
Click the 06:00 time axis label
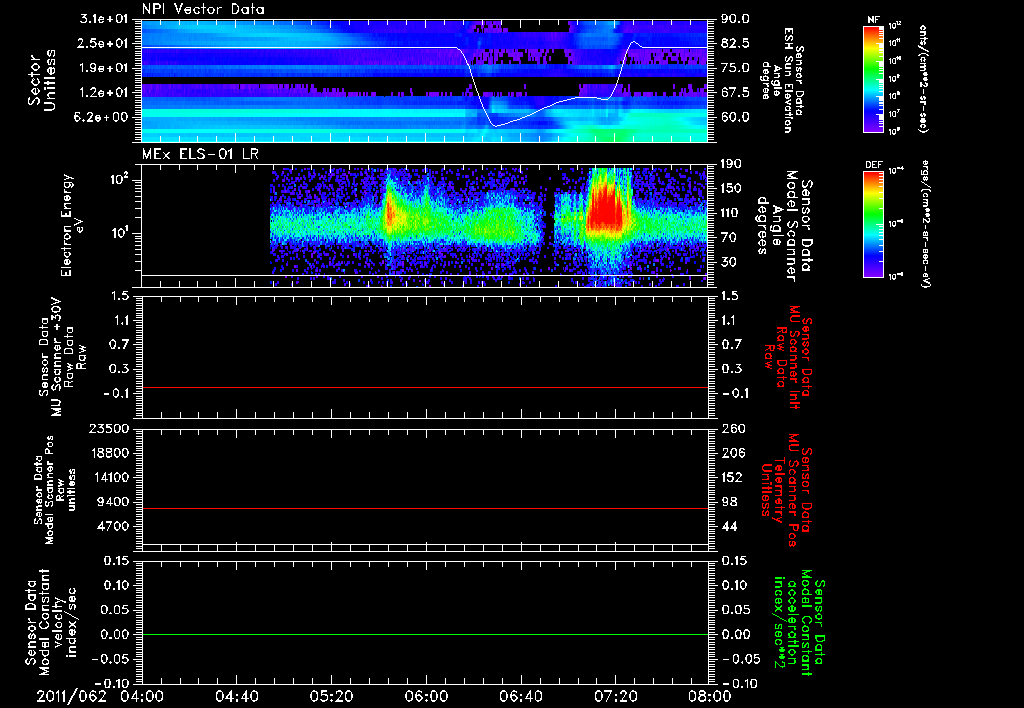(426, 696)
